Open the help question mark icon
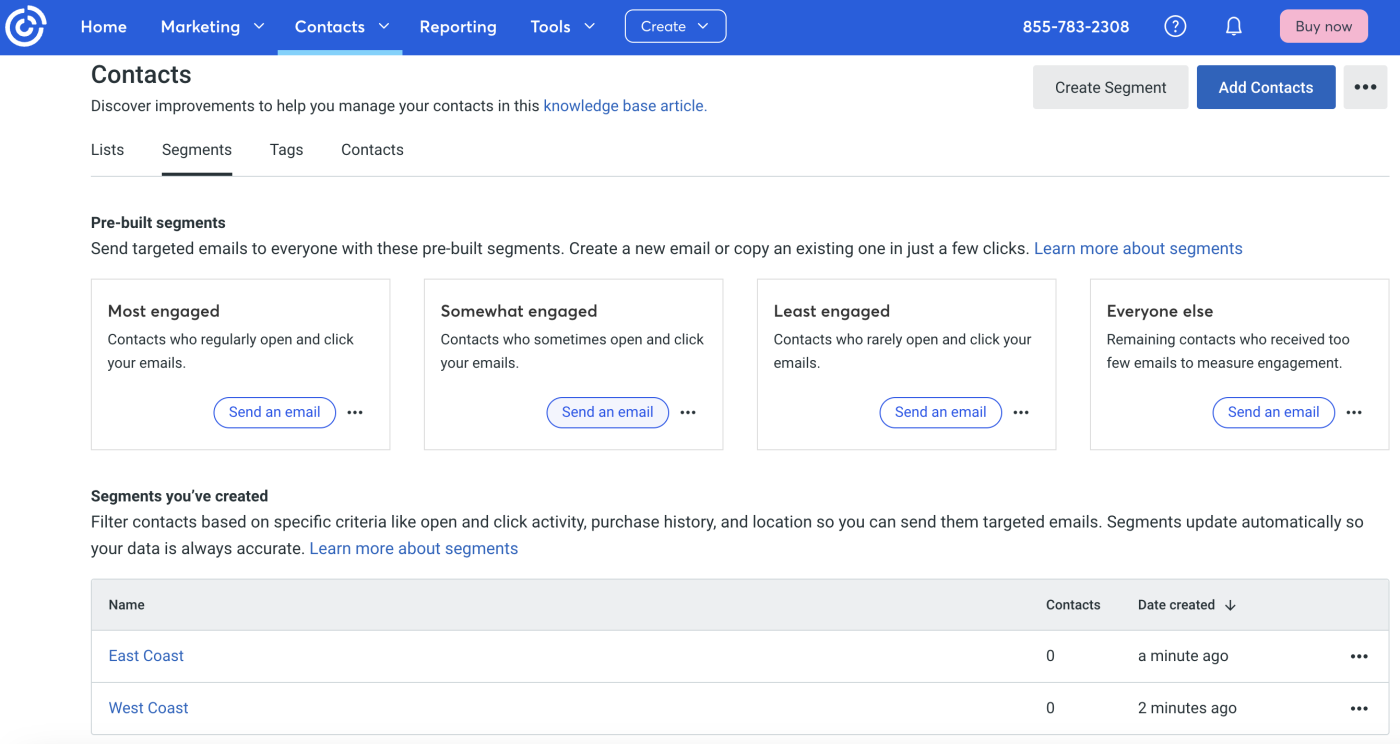Image resolution: width=1400 pixels, height=744 pixels. click(1176, 27)
